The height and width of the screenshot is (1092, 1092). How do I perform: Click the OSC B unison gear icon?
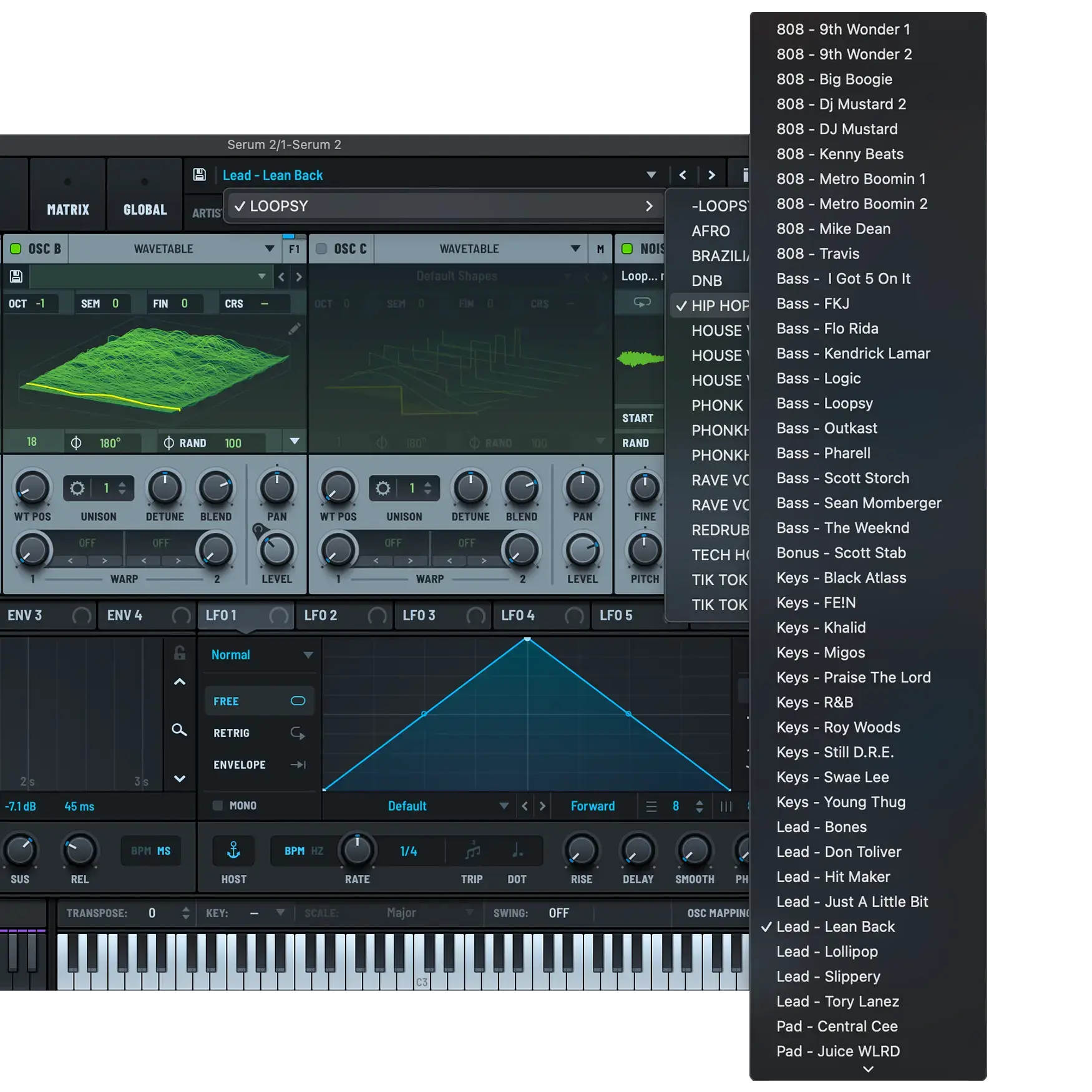click(77, 488)
